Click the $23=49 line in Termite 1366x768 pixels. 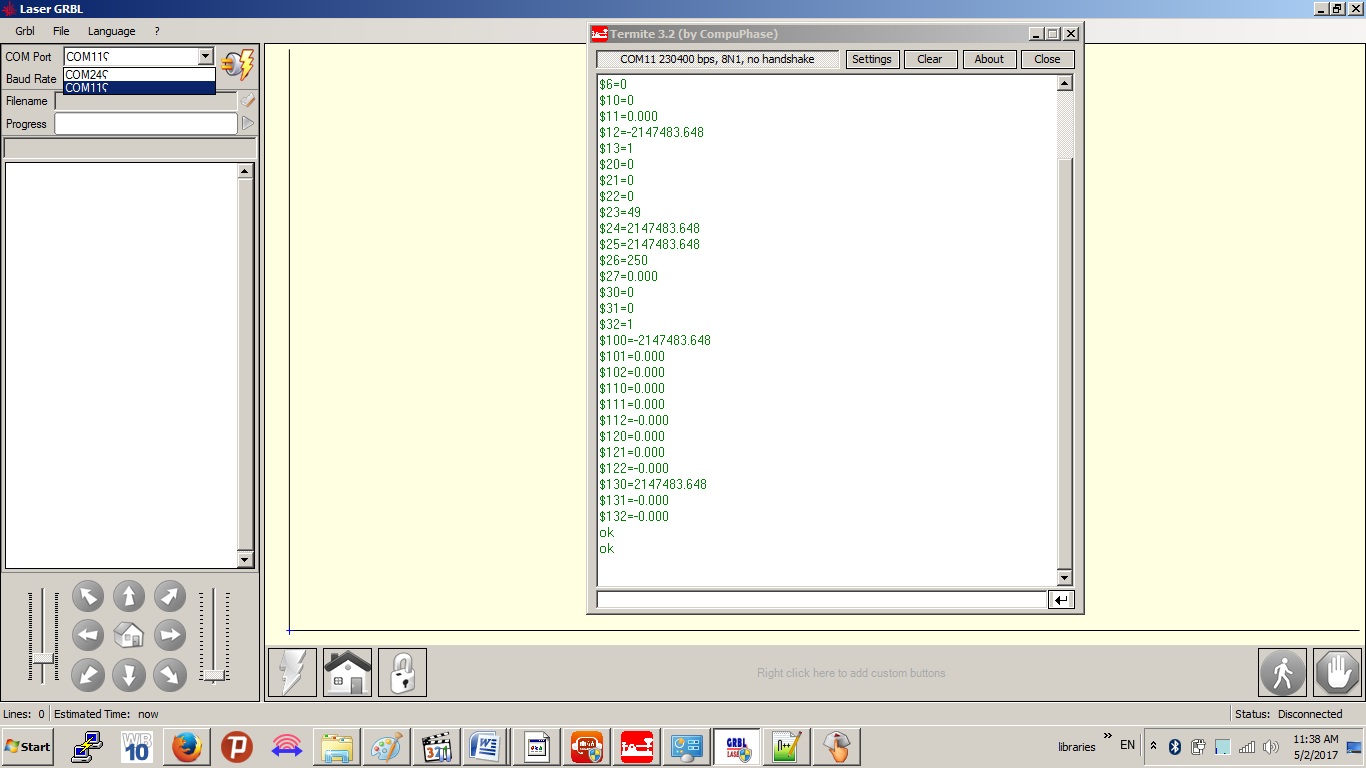click(x=620, y=212)
